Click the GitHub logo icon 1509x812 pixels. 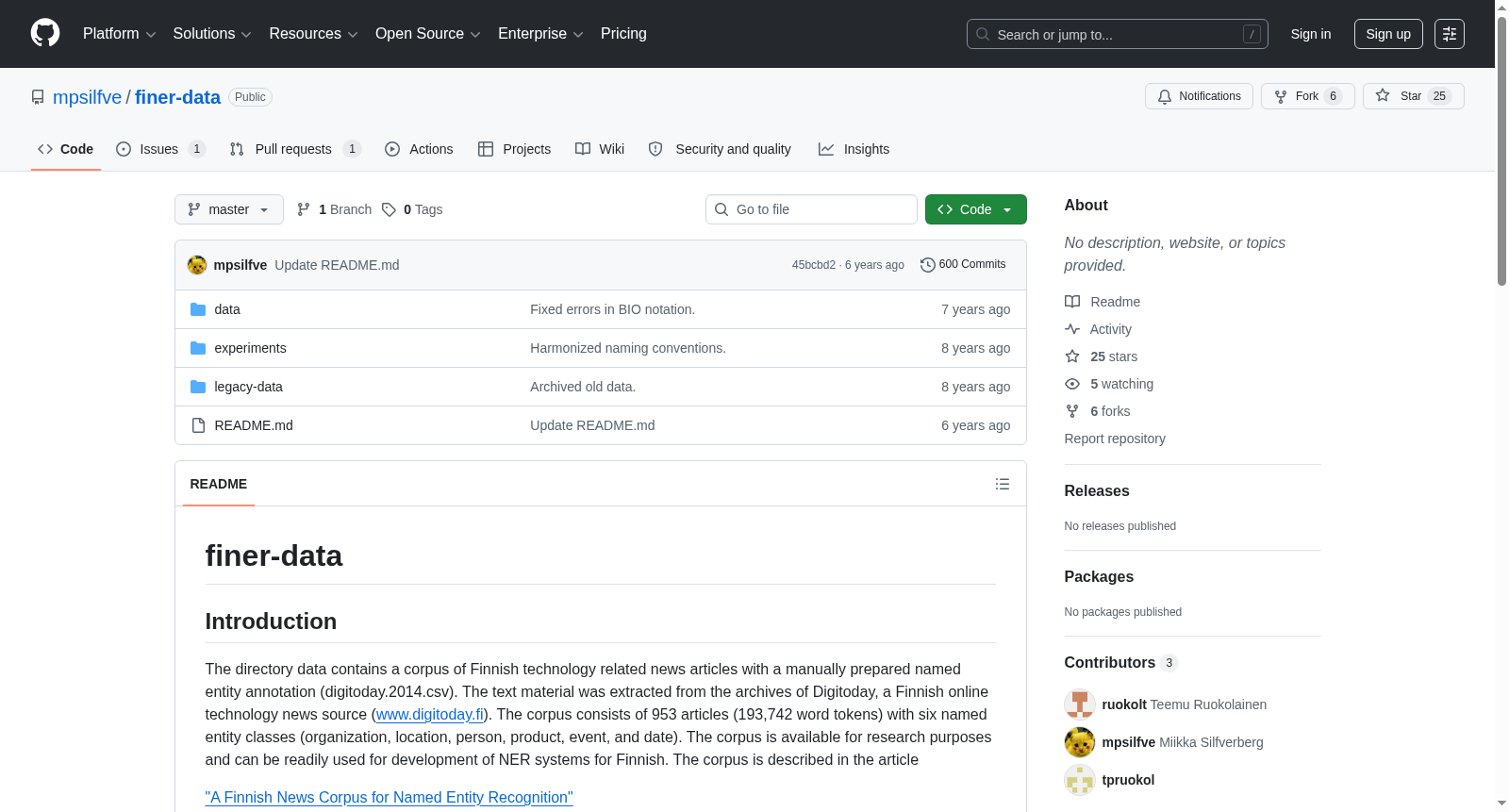(x=45, y=33)
